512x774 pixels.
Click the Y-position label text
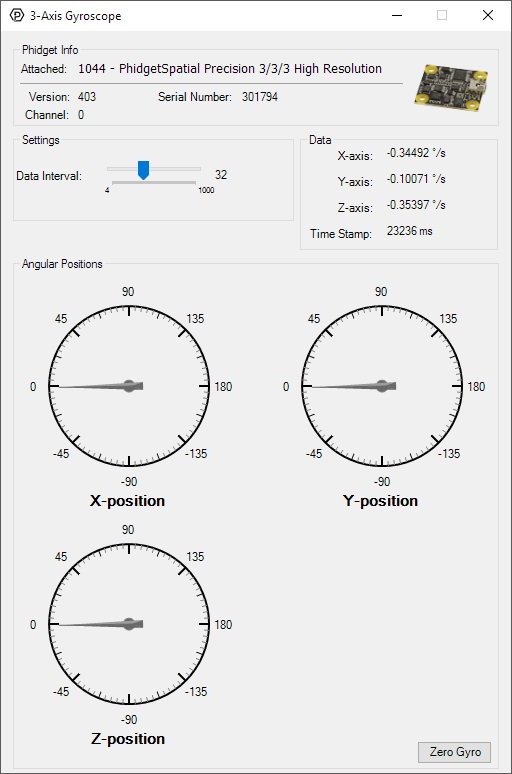pyautogui.click(x=380, y=501)
